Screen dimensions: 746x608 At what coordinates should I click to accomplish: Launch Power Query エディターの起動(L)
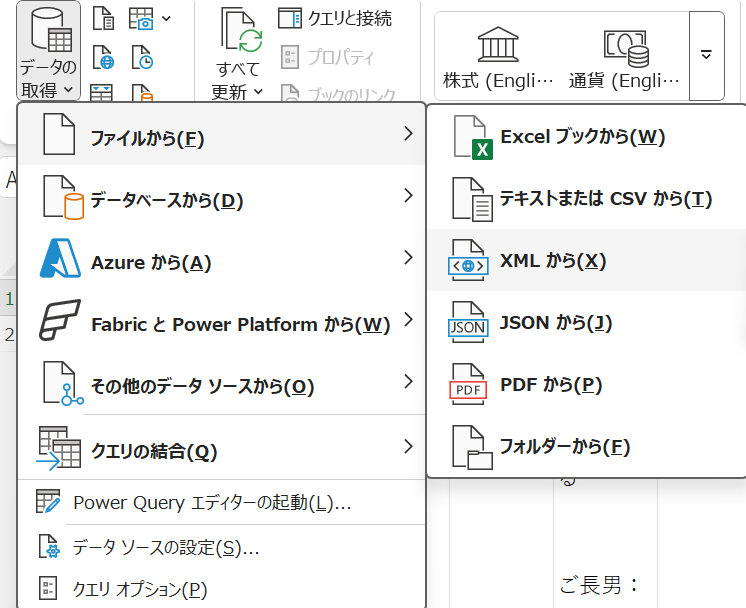pos(221,502)
